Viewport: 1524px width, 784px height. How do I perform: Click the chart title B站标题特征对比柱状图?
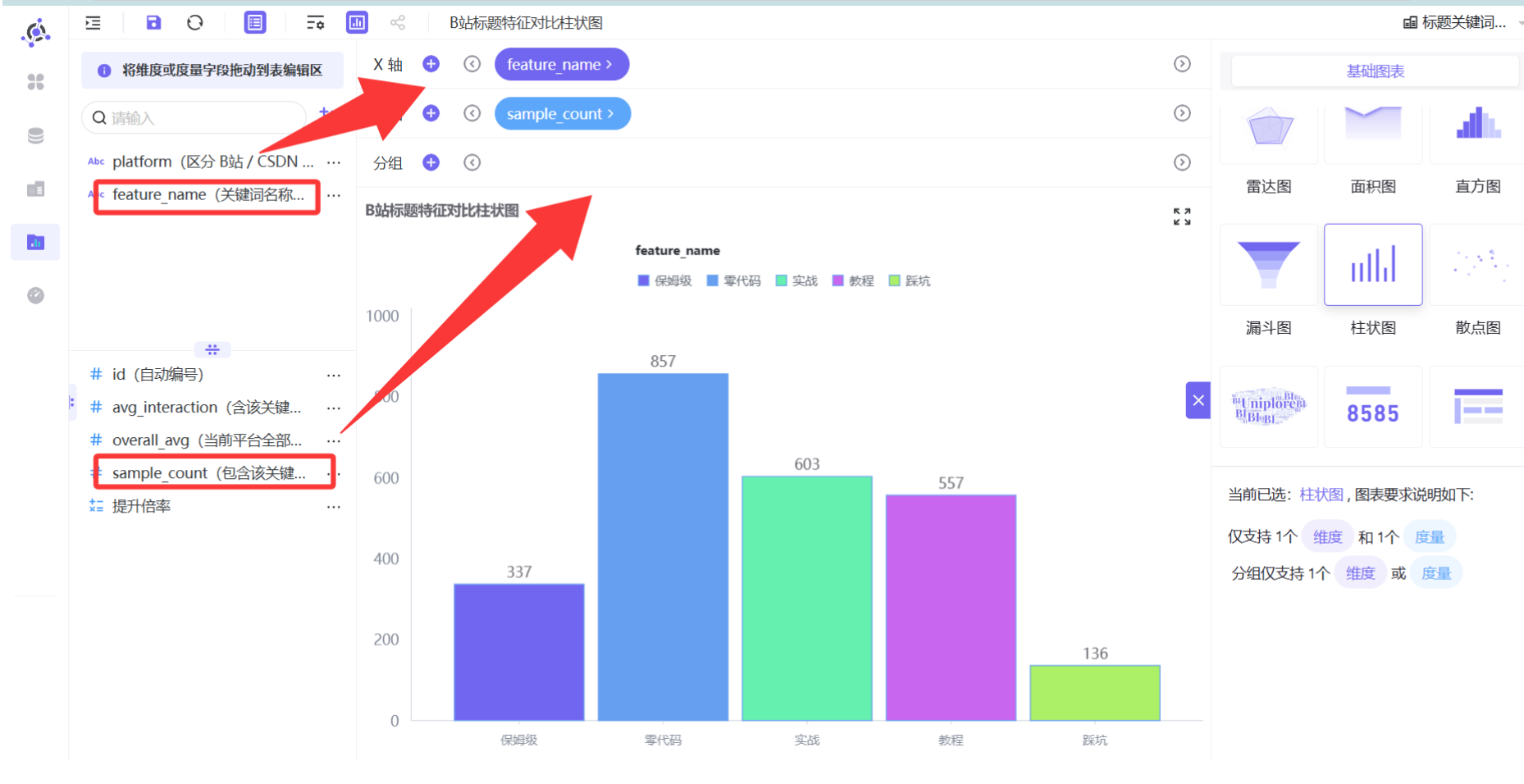pyautogui.click(x=442, y=211)
